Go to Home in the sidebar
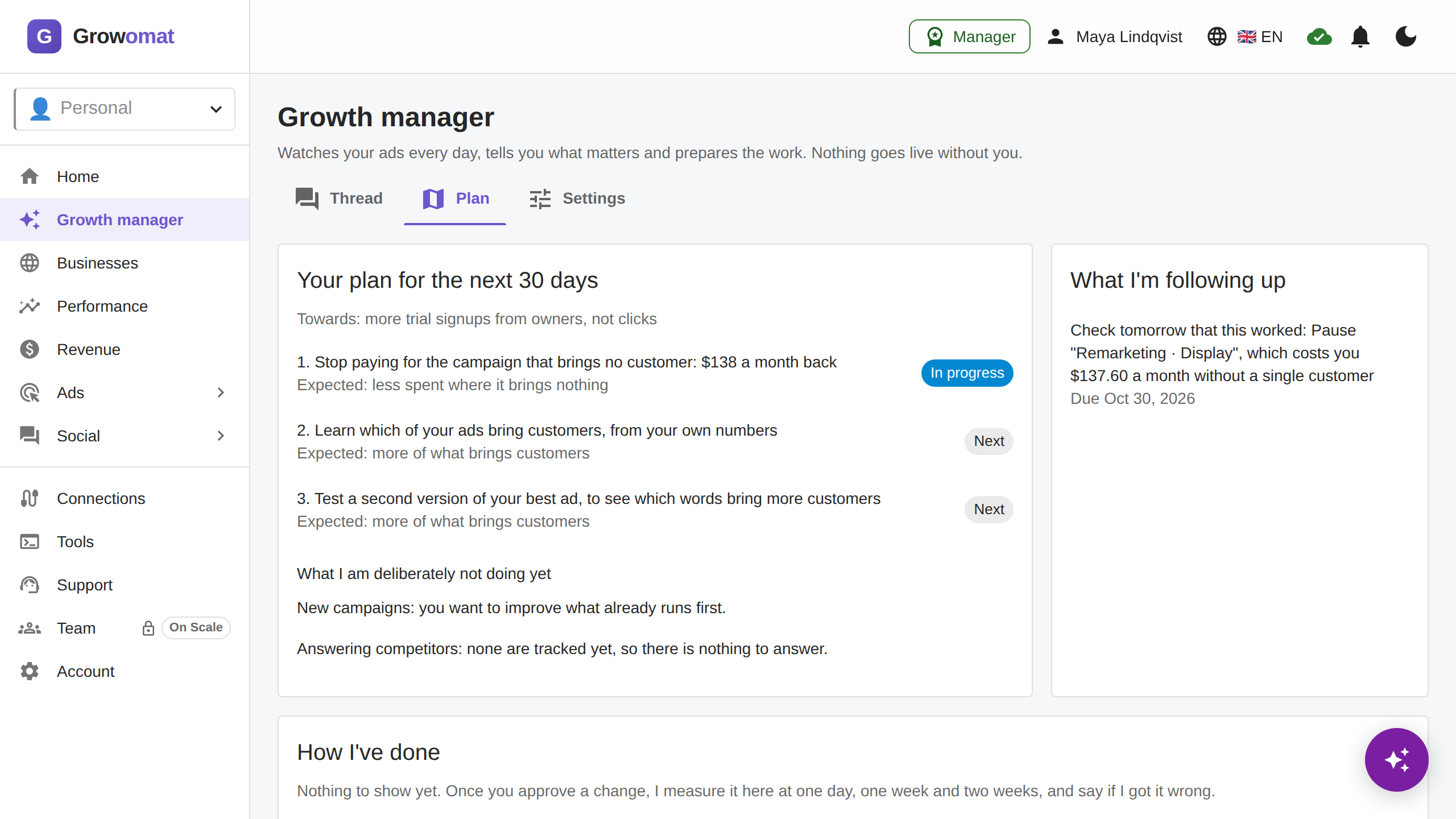1456x819 pixels. [x=125, y=176]
